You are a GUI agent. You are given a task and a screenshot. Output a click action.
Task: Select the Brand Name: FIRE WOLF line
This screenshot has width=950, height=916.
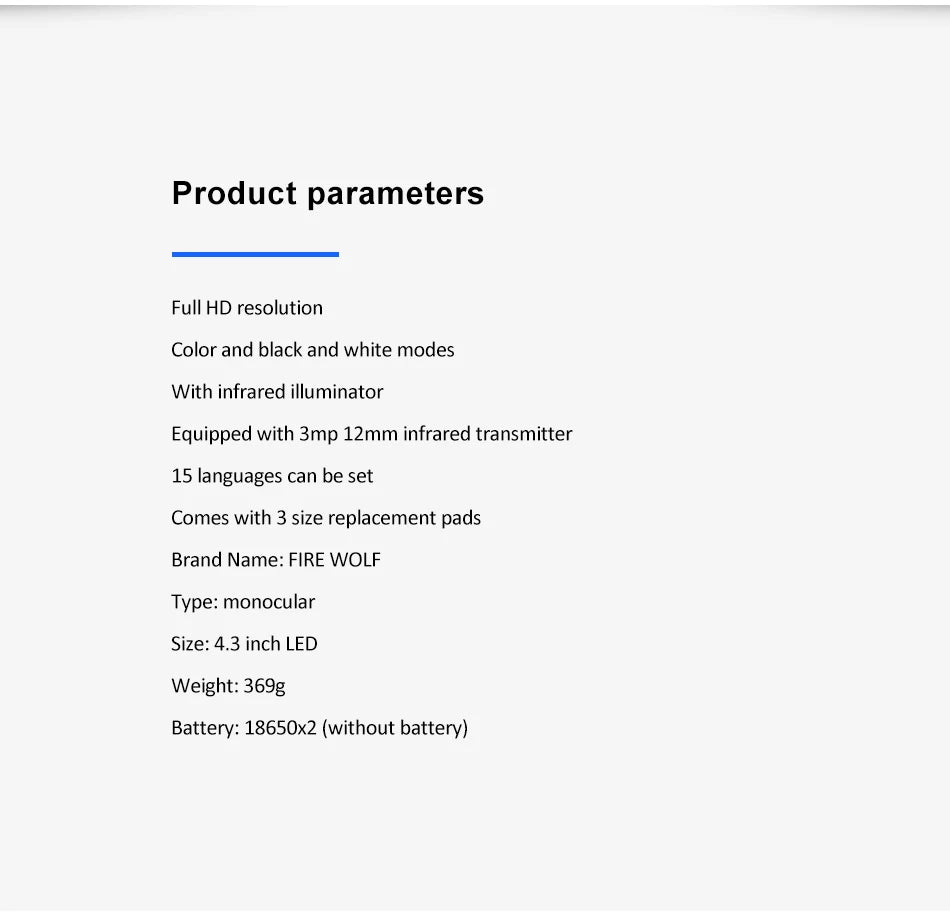coord(276,560)
